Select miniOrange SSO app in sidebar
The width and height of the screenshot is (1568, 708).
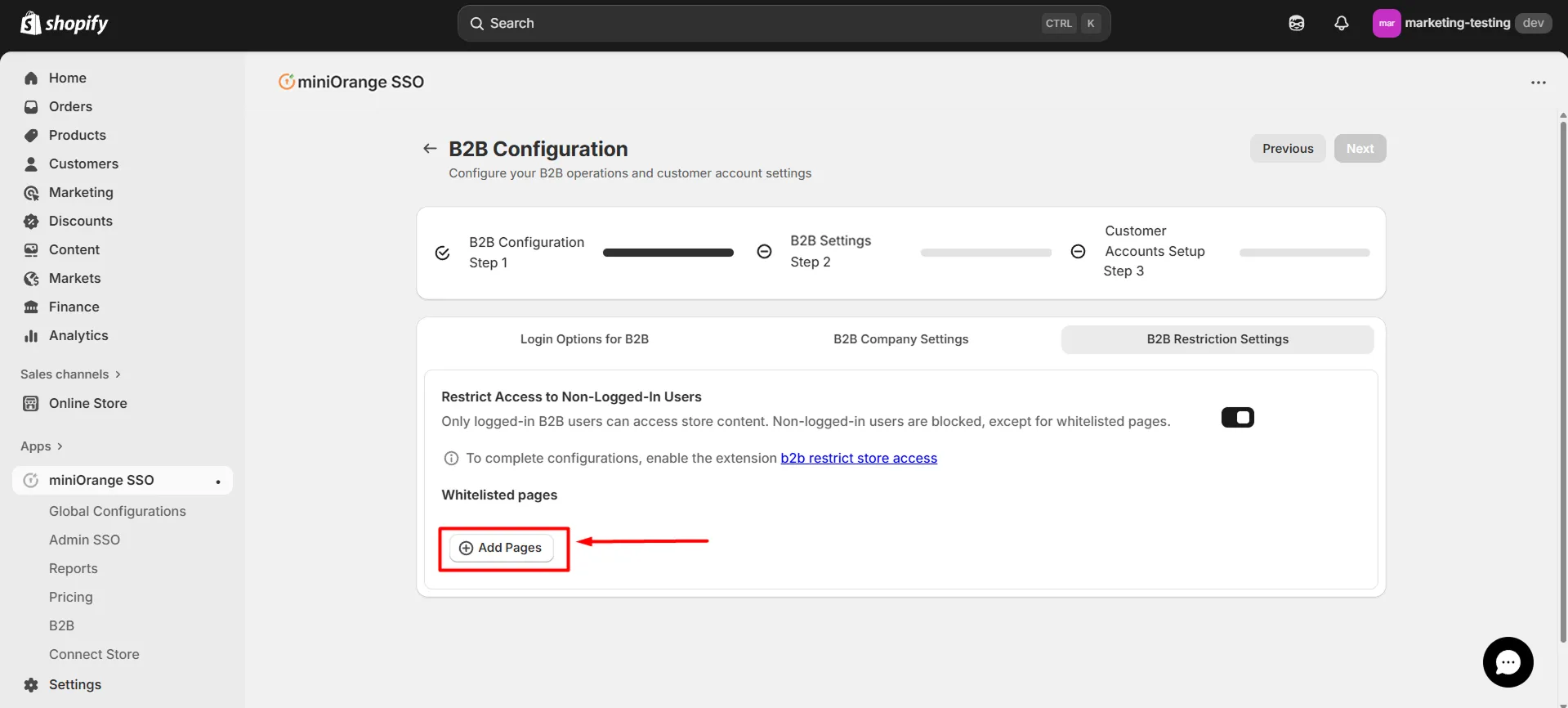click(x=123, y=481)
